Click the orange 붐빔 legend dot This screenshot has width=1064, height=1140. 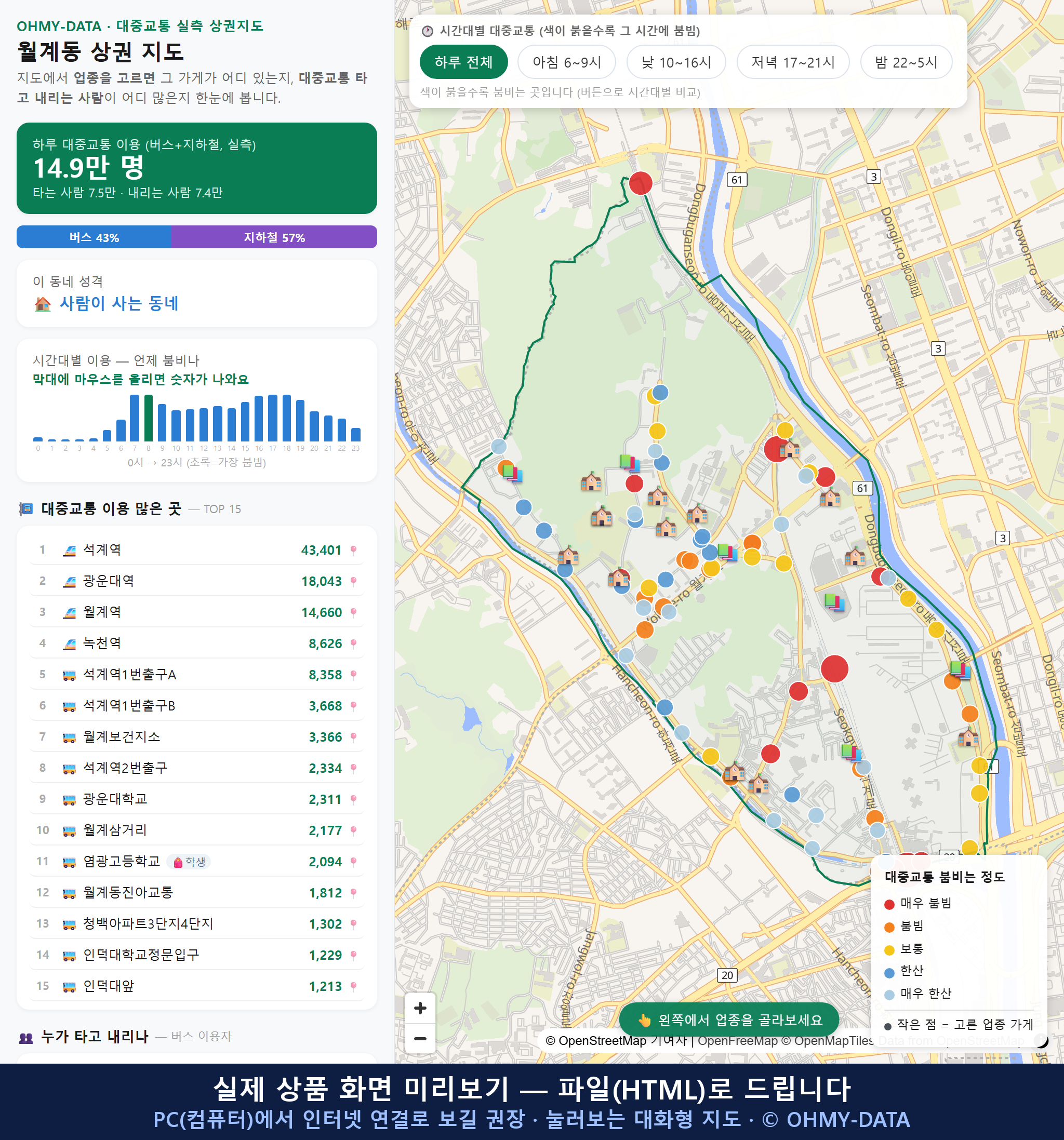[x=889, y=927]
